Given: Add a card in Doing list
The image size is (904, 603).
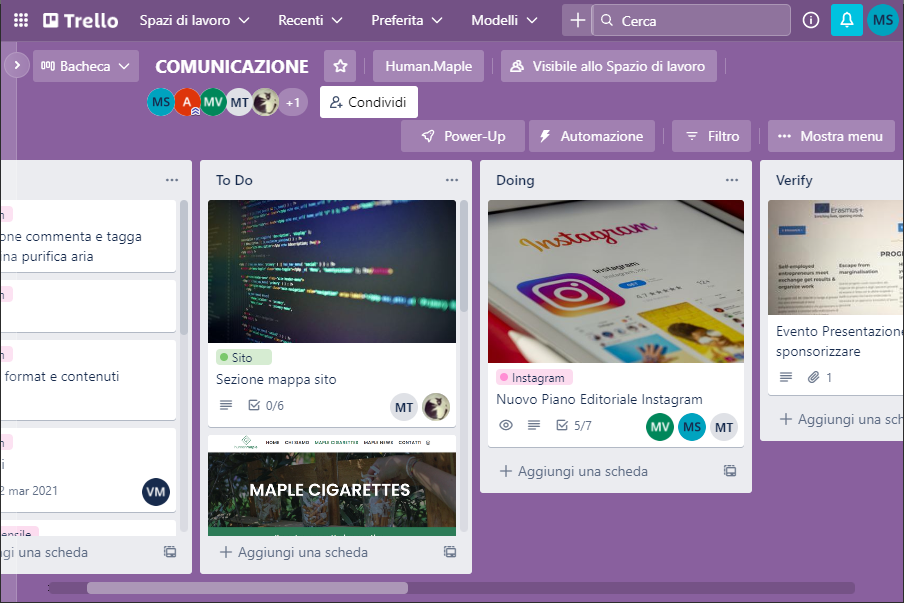Looking at the screenshot, I should (x=574, y=471).
